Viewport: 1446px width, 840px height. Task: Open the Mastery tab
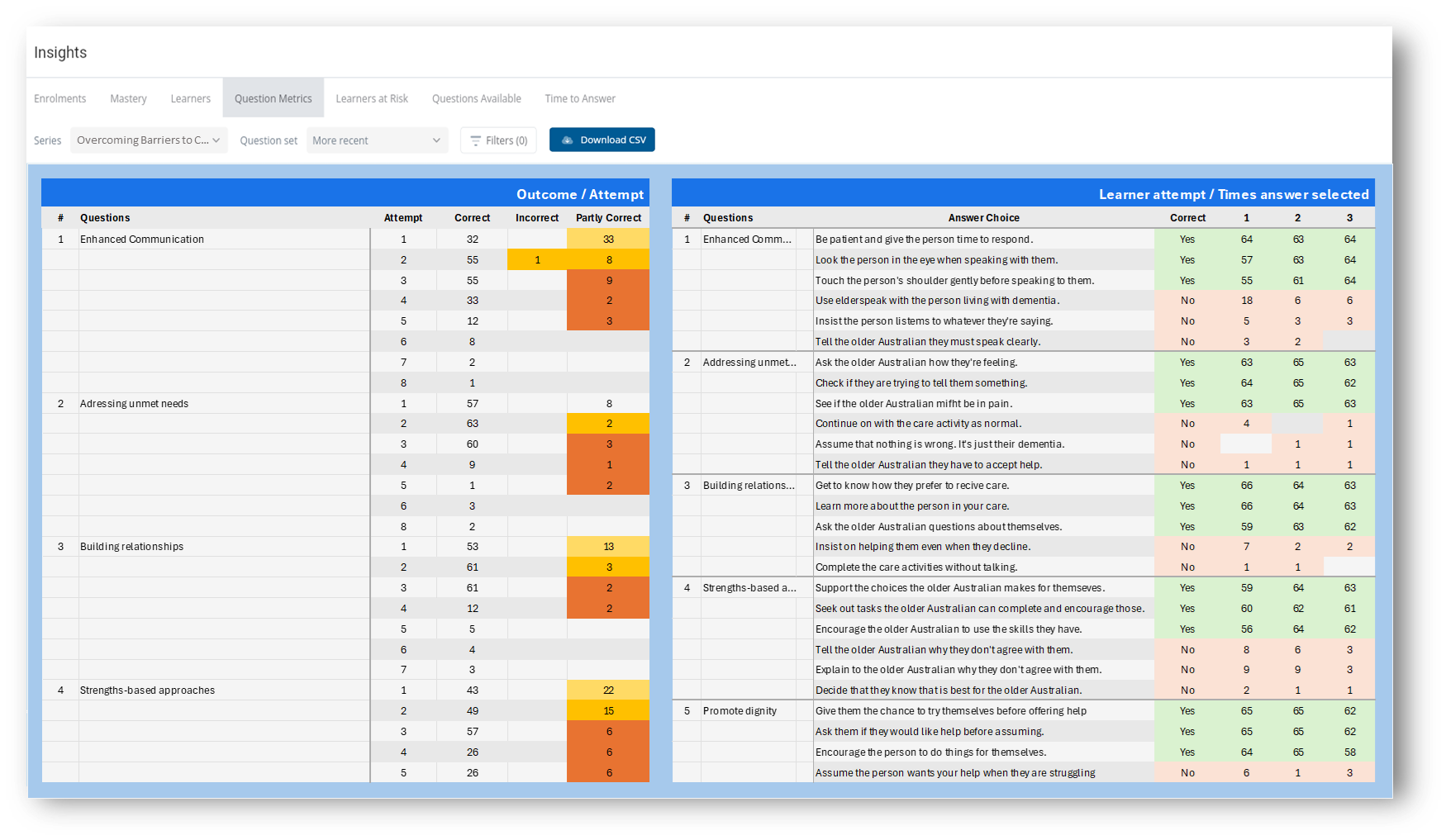[x=128, y=99]
